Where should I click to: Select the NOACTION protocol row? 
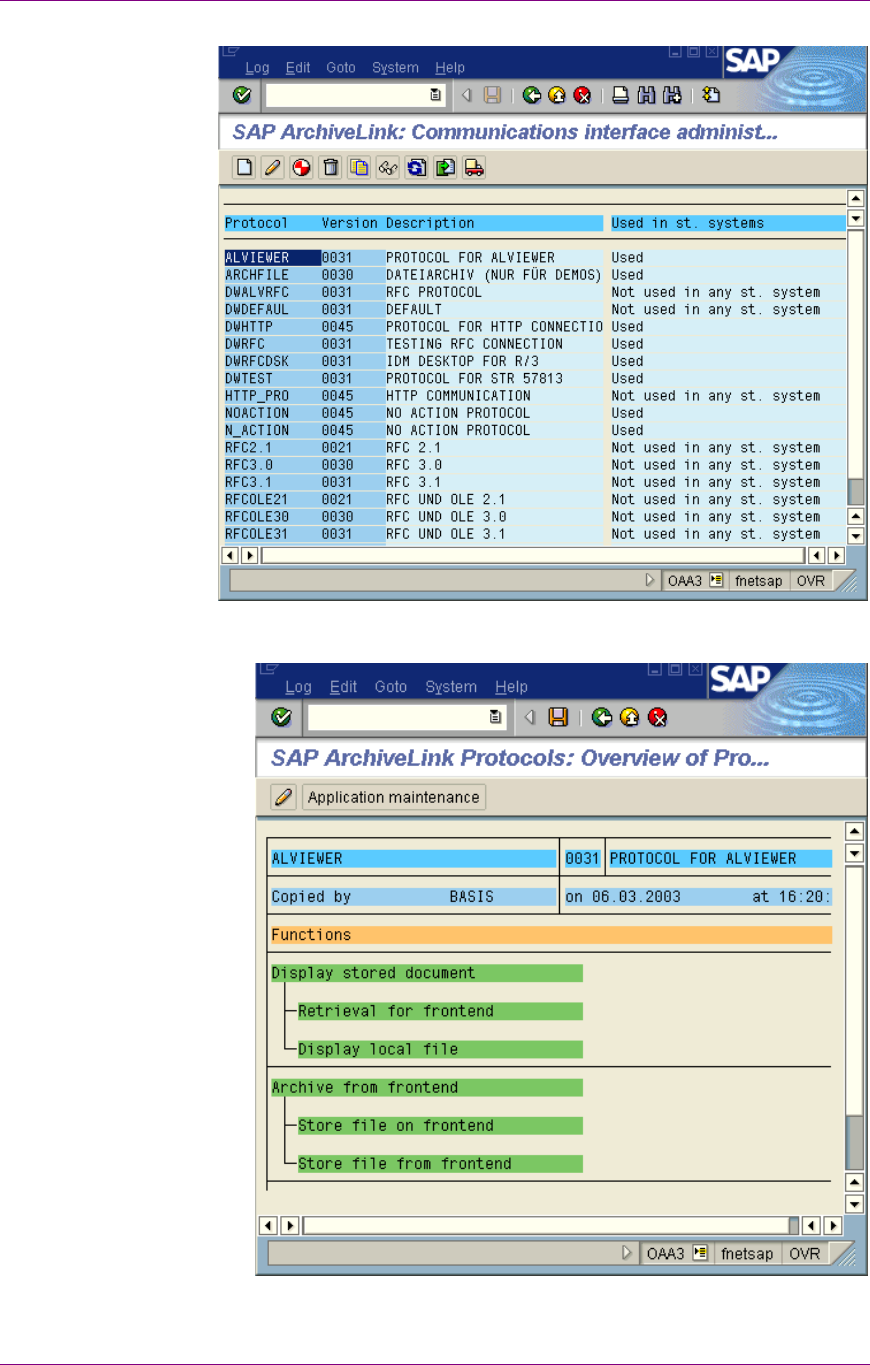(535, 413)
